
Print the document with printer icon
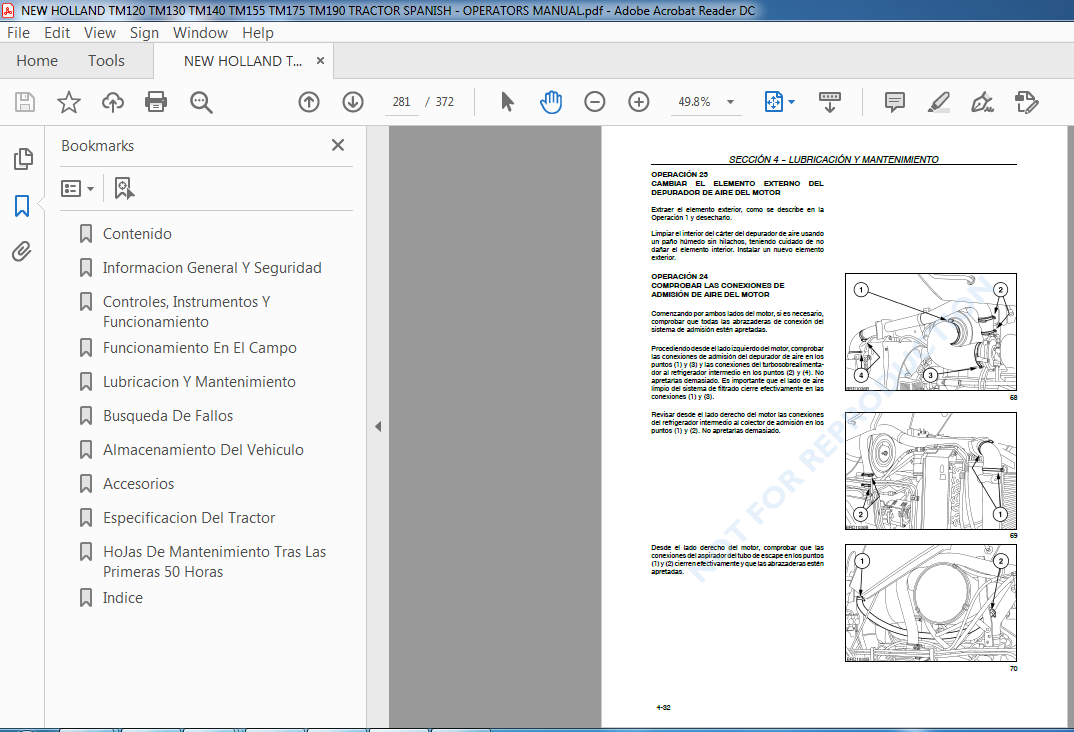point(156,102)
